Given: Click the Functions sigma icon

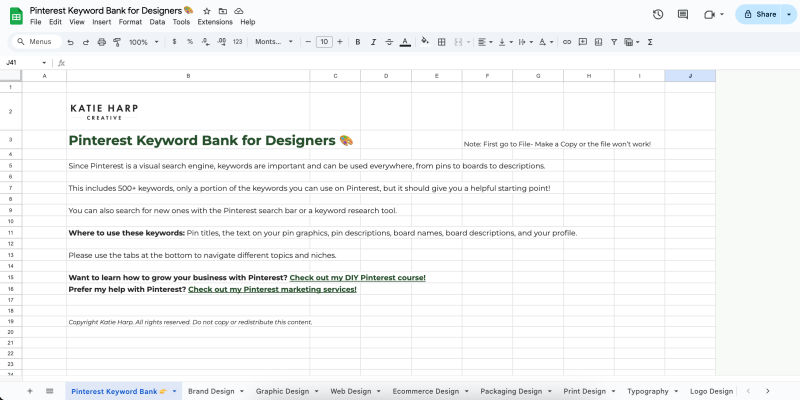Looking at the screenshot, I should coord(650,42).
